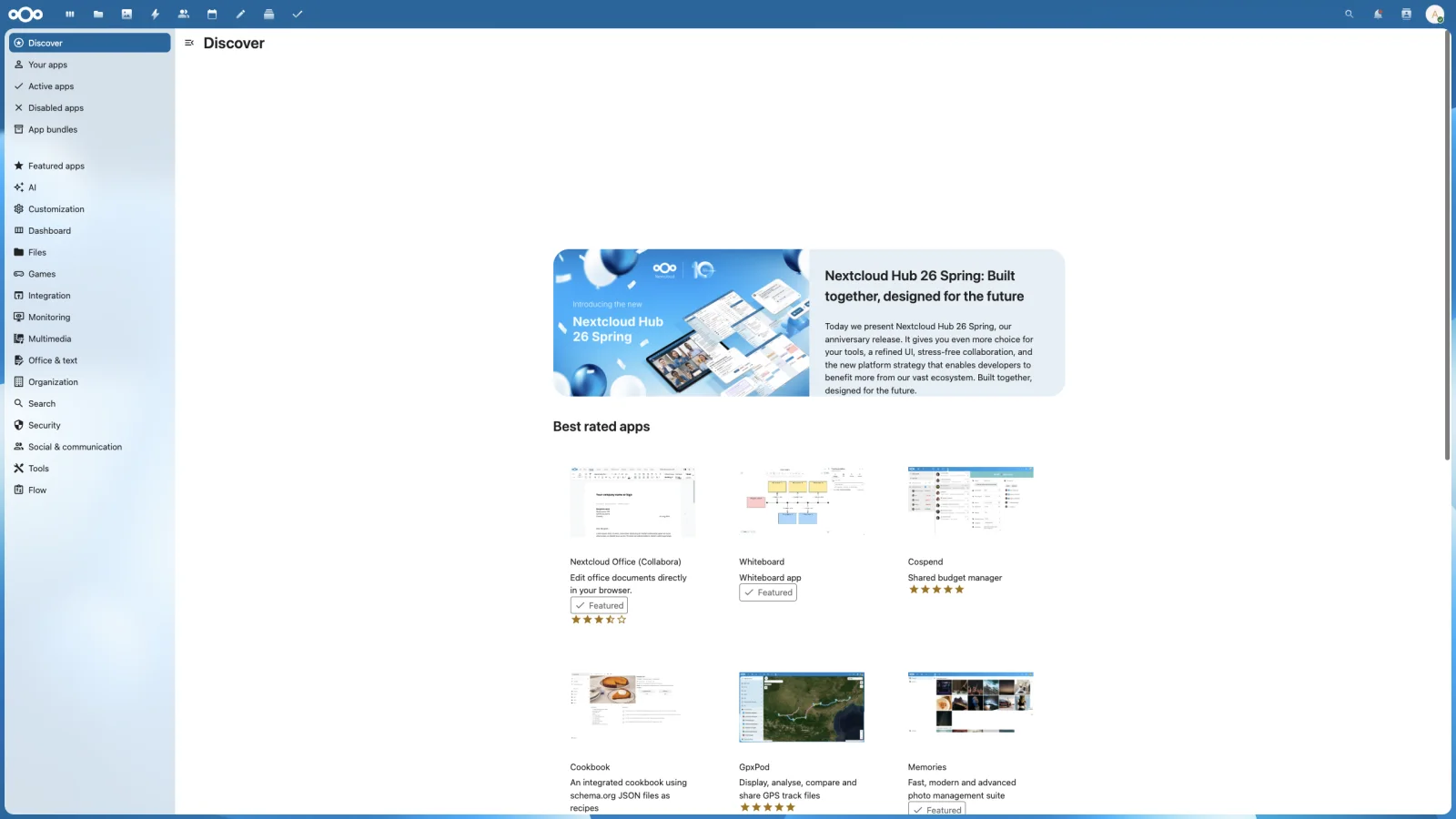Open the Tasks checkmark icon in the top bar
The width and height of the screenshot is (1456, 819).
click(x=297, y=14)
